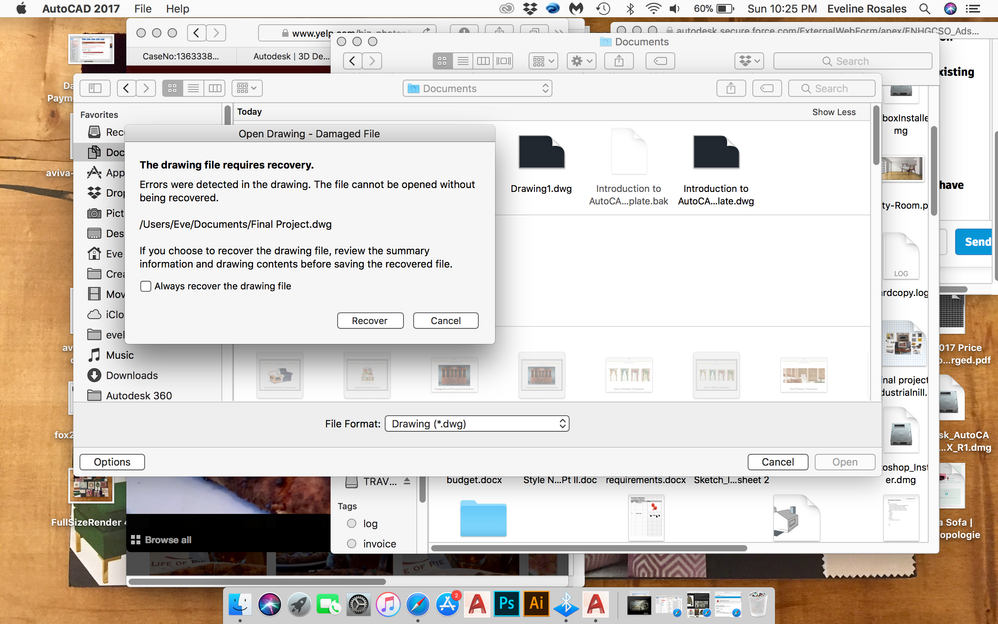Open iTunes from the Dock
998x624 pixels.
coord(388,604)
